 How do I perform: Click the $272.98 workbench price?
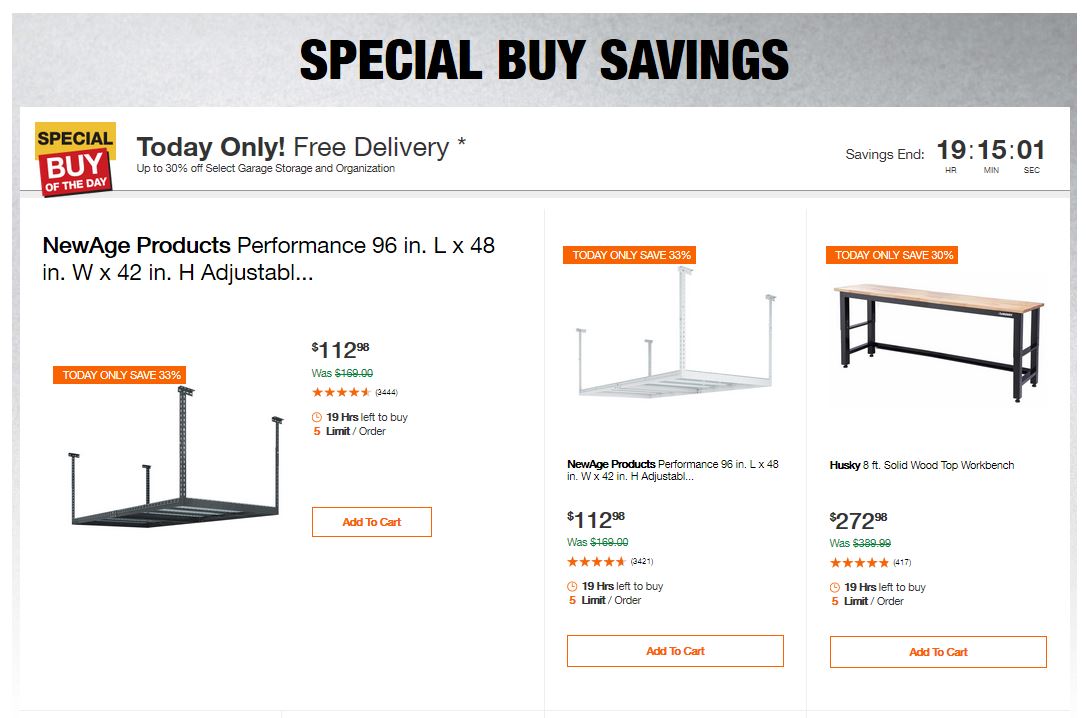[x=858, y=520]
